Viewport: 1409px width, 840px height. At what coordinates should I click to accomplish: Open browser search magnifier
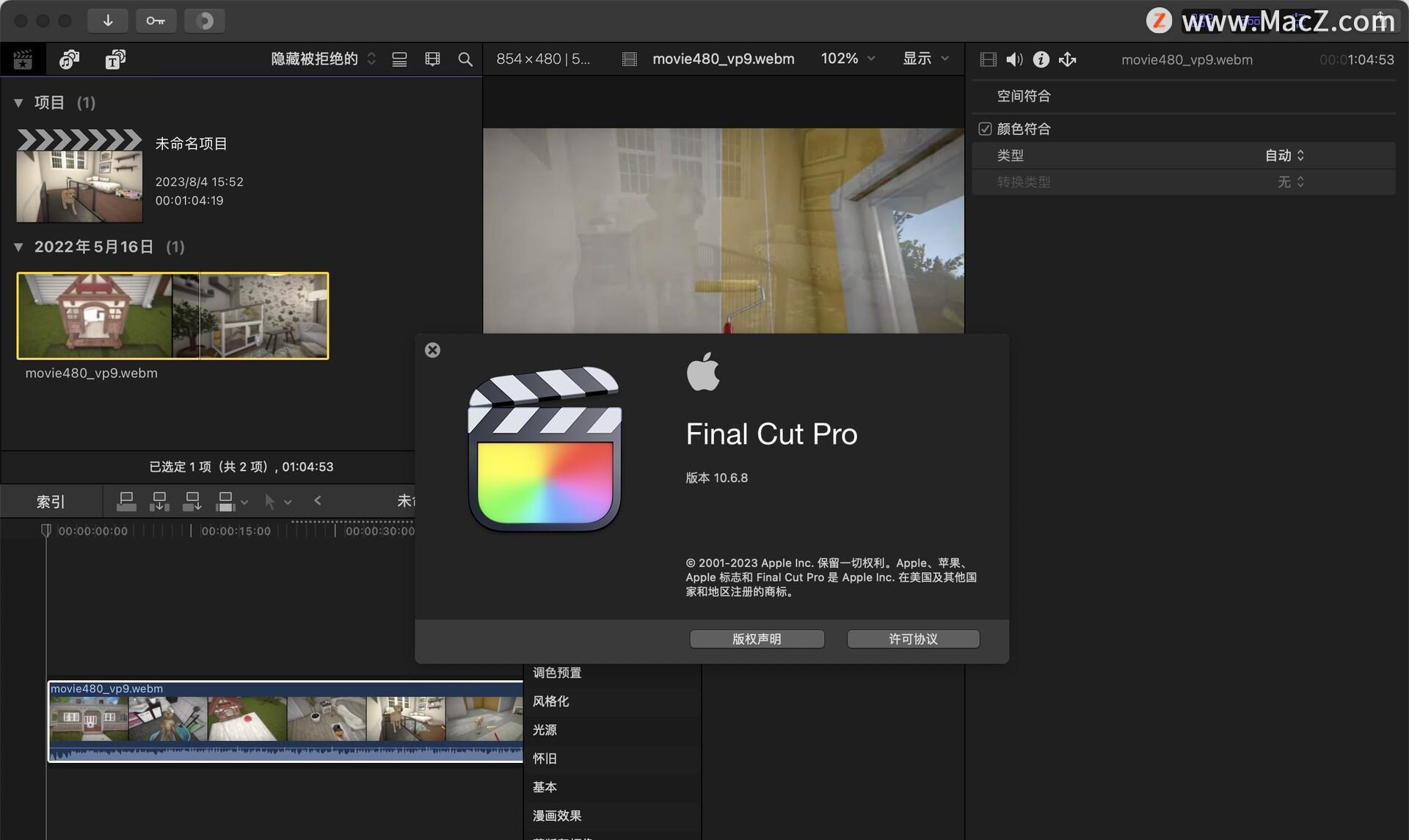[465, 59]
